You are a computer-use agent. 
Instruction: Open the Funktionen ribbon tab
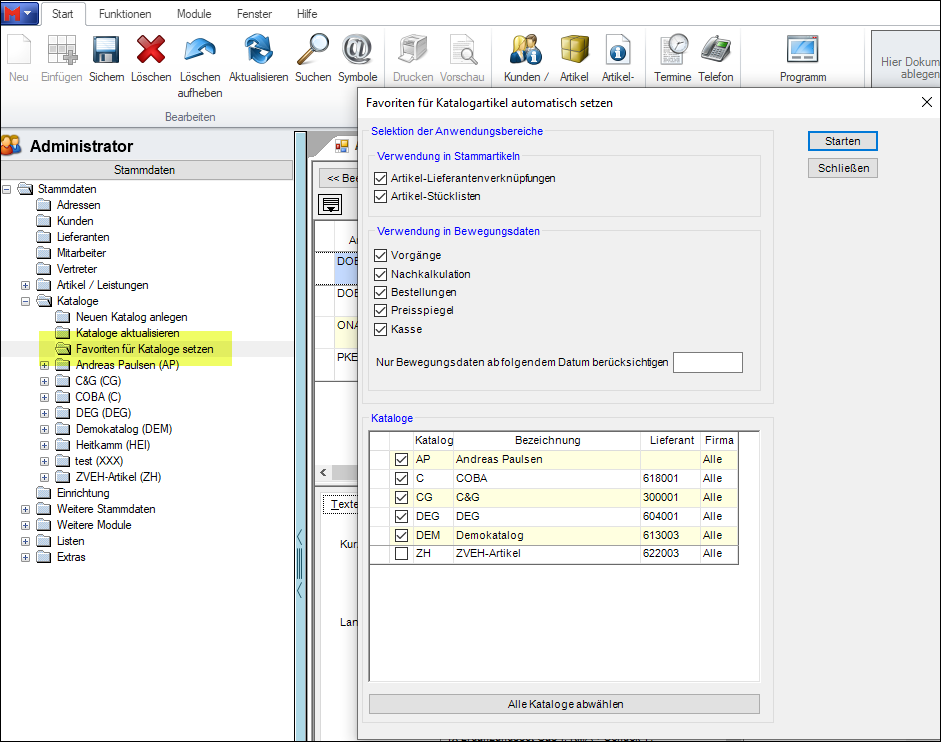click(x=125, y=14)
